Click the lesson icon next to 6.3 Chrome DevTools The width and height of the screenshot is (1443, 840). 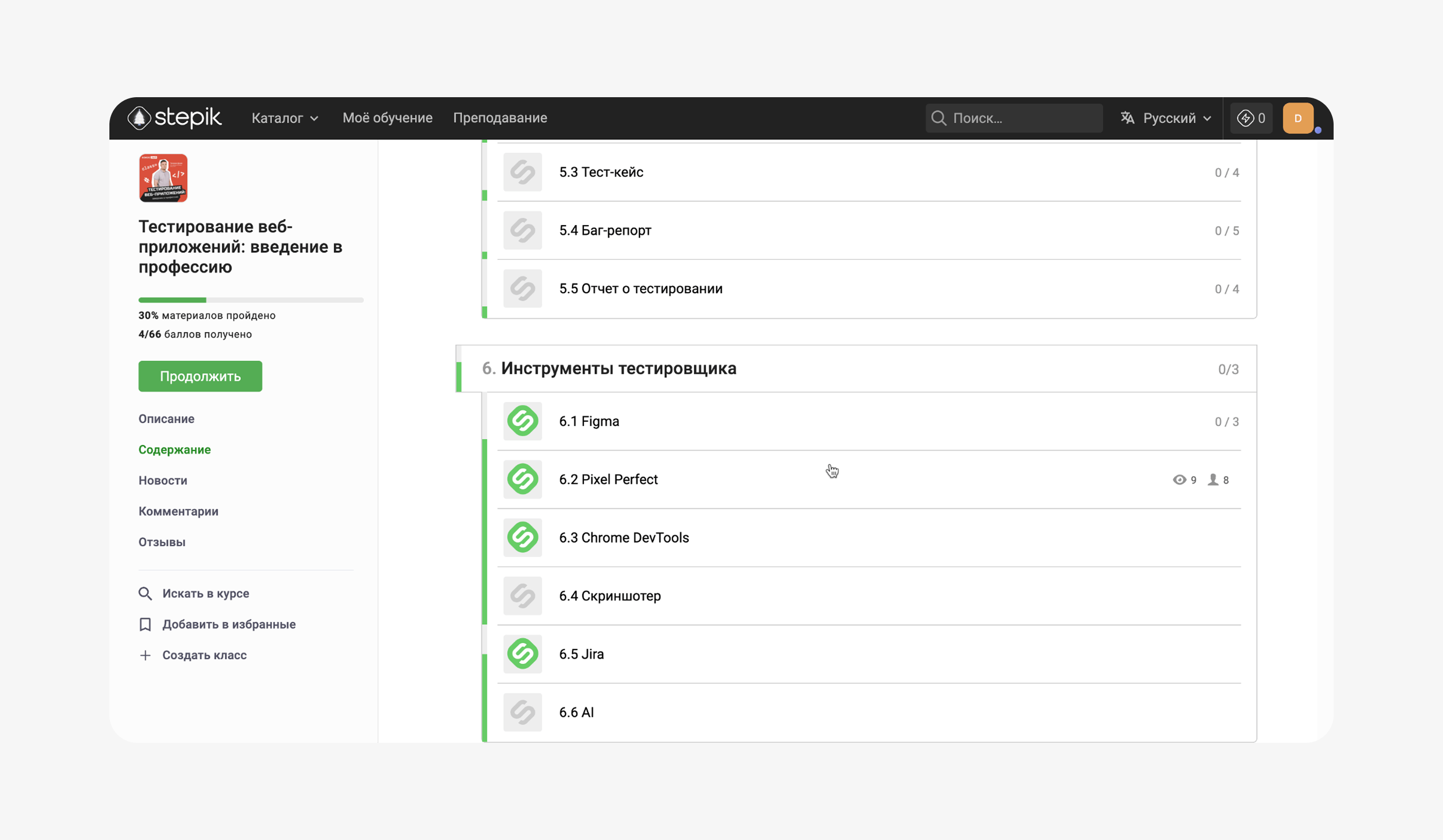pos(522,537)
